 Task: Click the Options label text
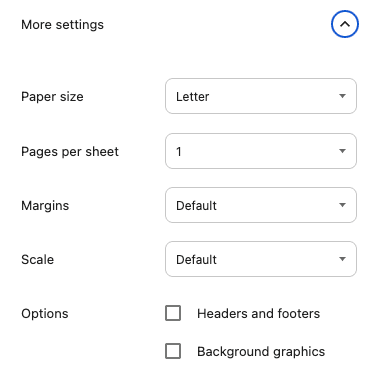[x=45, y=314]
